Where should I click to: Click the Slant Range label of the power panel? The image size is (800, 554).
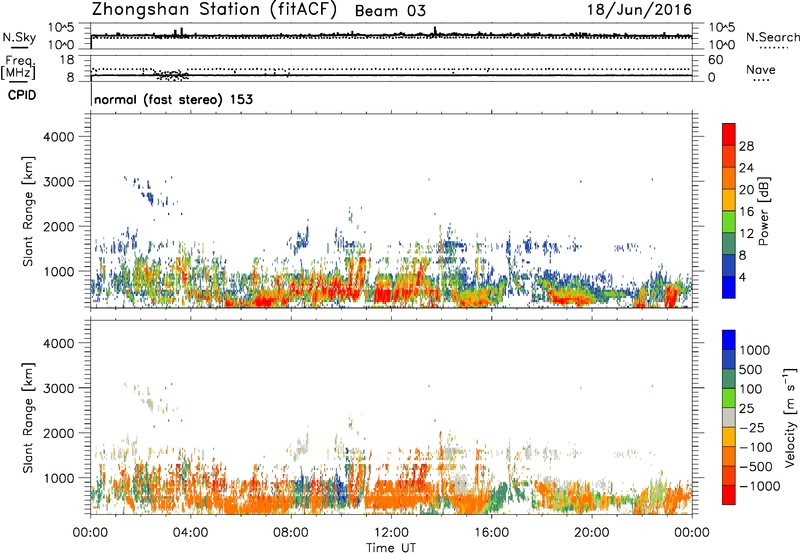(x=28, y=211)
